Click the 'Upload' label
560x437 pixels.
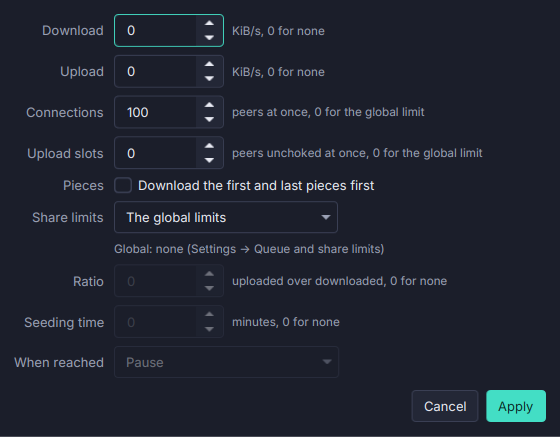pos(82,72)
